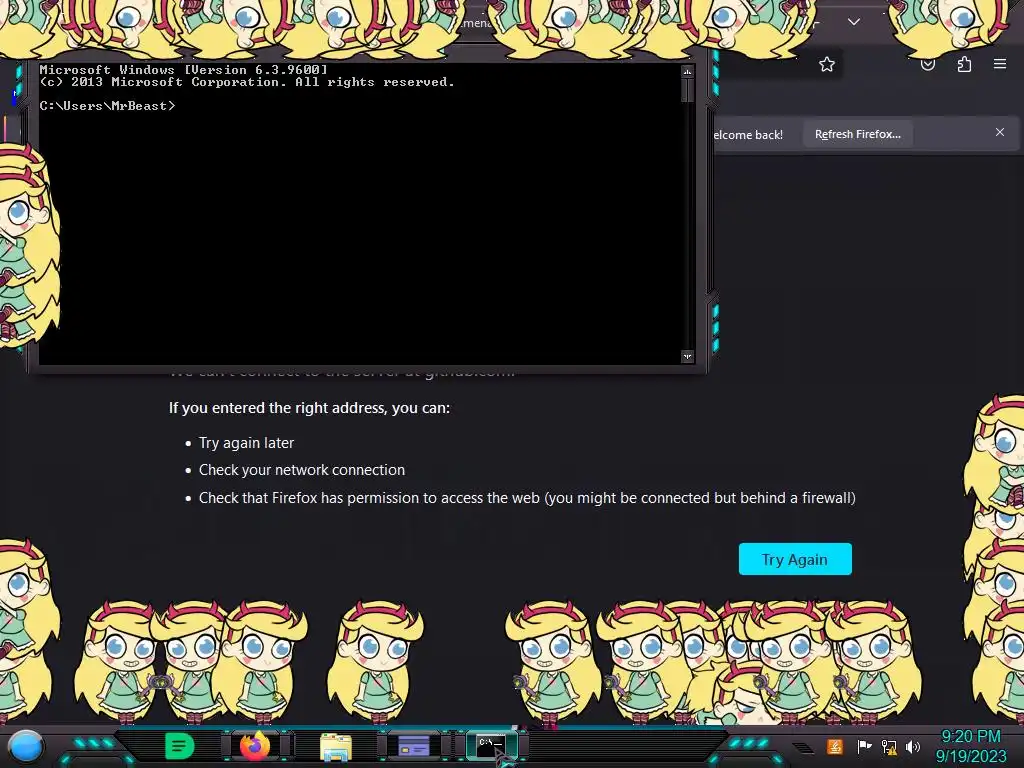Click 'Check your network connection' text
Viewport: 1024px width, 768px height.
click(x=302, y=470)
